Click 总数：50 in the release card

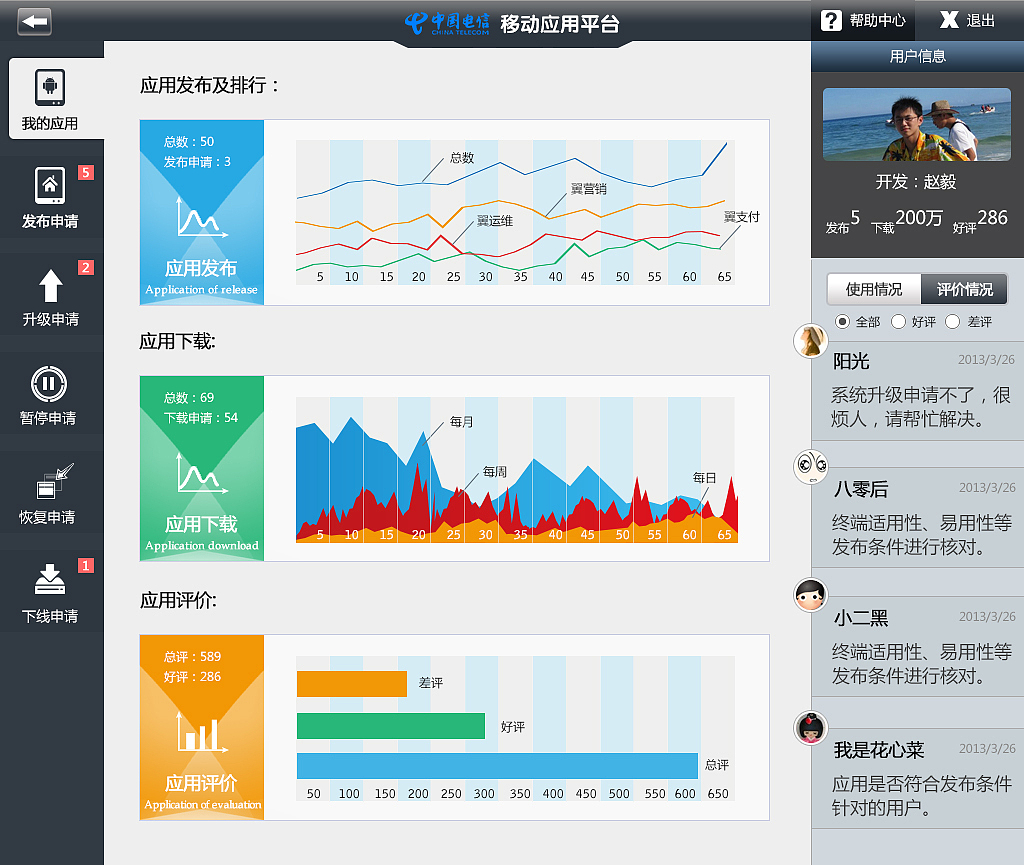189,142
